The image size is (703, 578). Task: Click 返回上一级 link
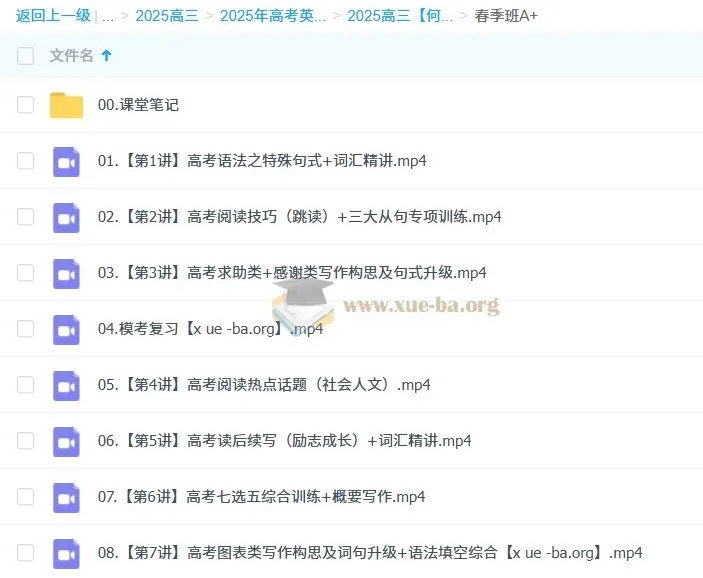point(53,16)
